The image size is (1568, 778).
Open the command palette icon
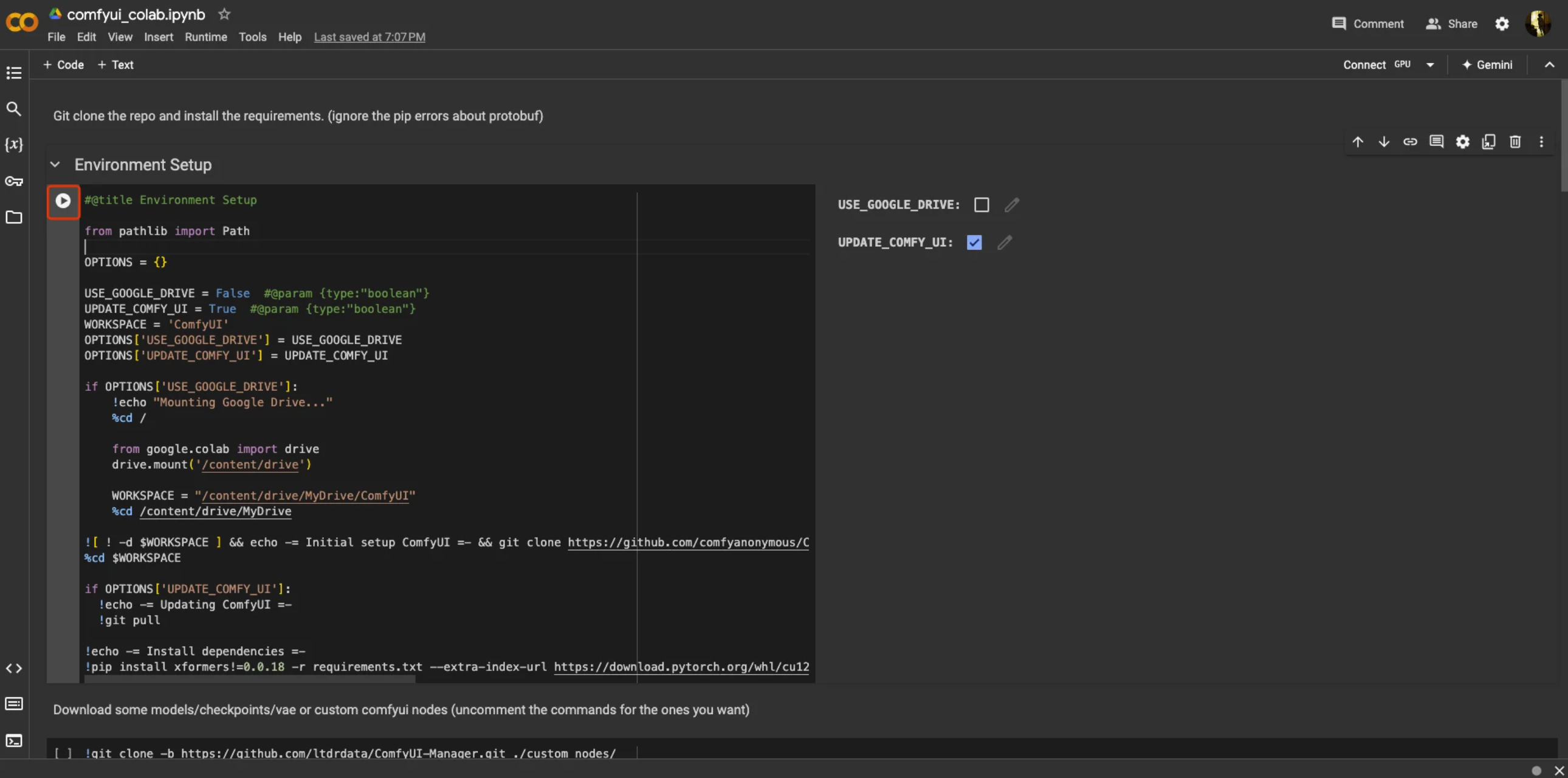(13, 704)
